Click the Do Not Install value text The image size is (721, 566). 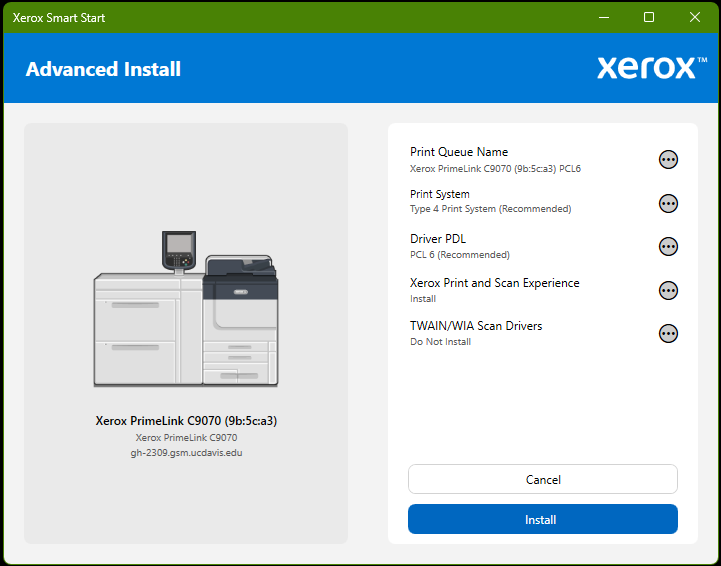440,342
